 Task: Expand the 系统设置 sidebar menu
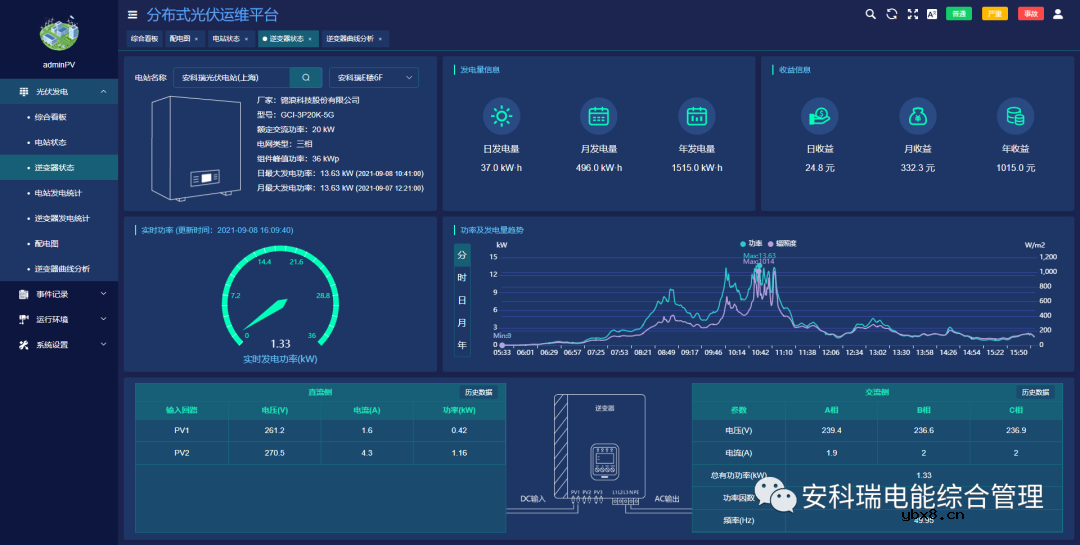click(59, 345)
